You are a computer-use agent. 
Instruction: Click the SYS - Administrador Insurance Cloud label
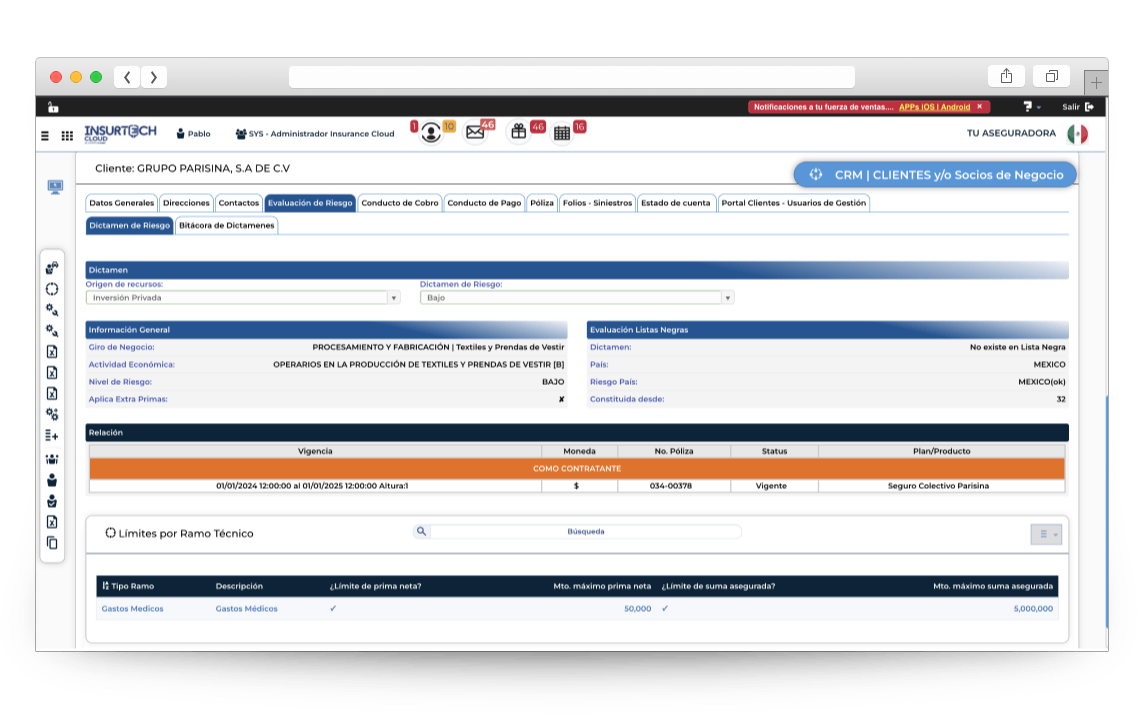tap(322, 134)
